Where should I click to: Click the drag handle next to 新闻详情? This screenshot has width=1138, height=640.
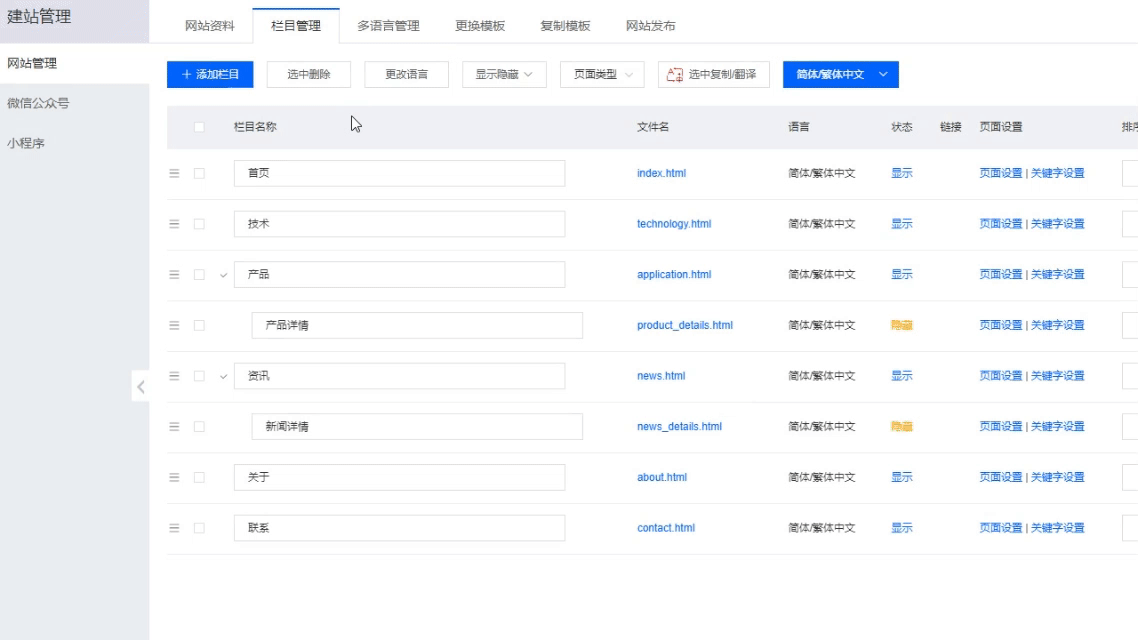point(173,426)
